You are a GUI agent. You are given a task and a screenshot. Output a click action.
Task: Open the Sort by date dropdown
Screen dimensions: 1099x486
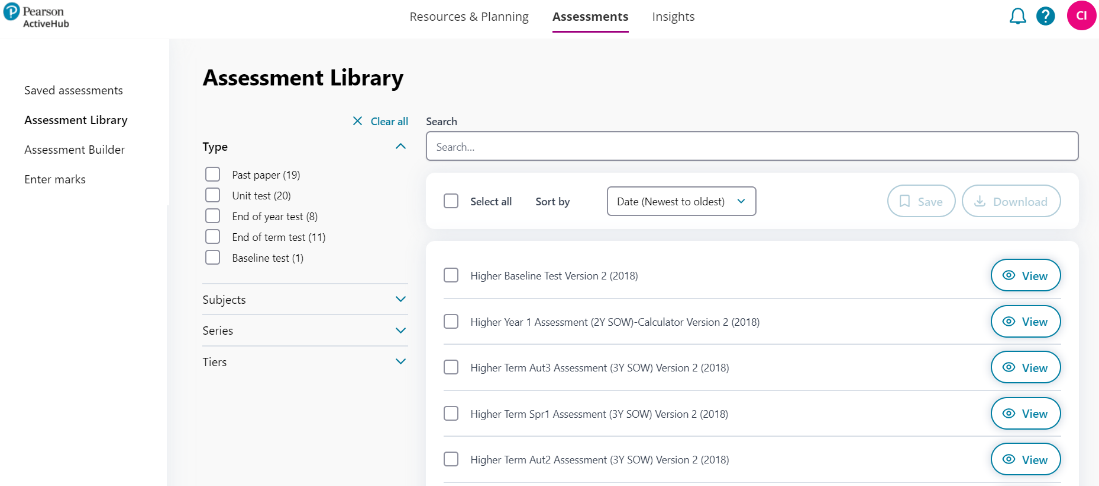[x=681, y=201]
